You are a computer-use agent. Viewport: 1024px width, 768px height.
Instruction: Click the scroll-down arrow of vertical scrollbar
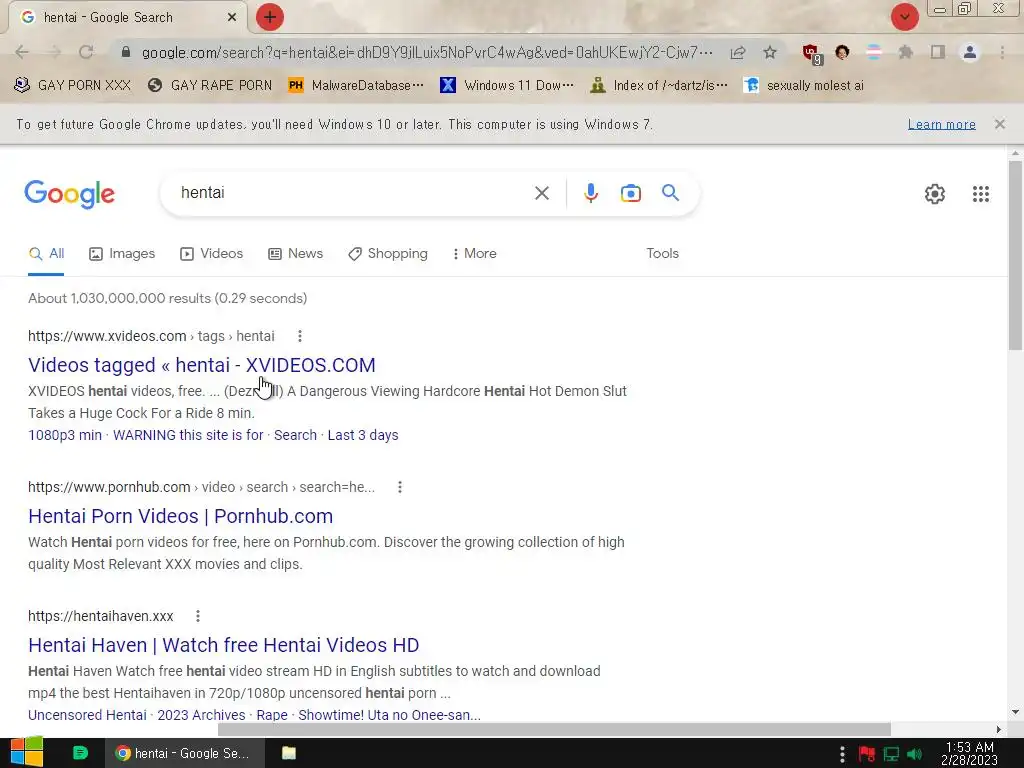(1015, 712)
